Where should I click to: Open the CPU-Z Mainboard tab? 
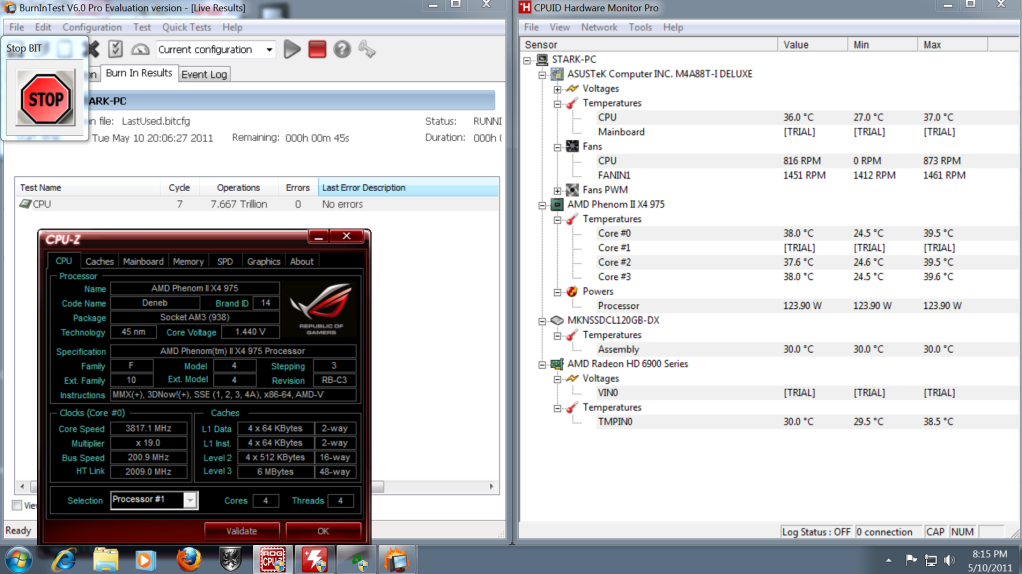coord(143,261)
